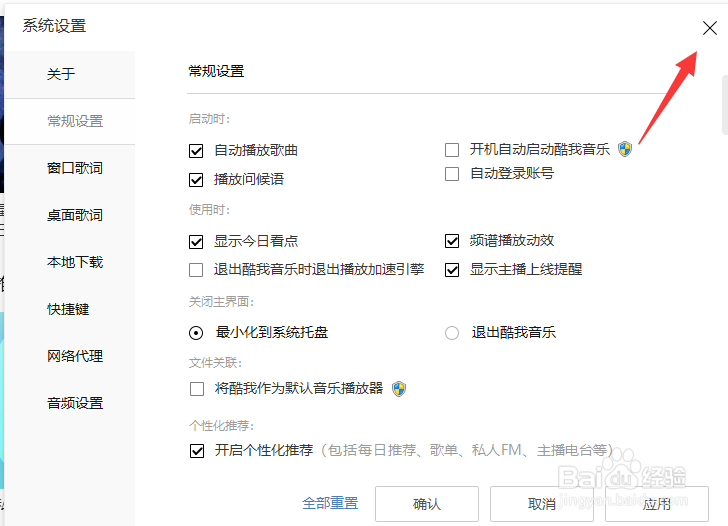Screen dimensions: 728x526
Task: Enable 开机自动启动酷我音乐
Action: point(452,150)
